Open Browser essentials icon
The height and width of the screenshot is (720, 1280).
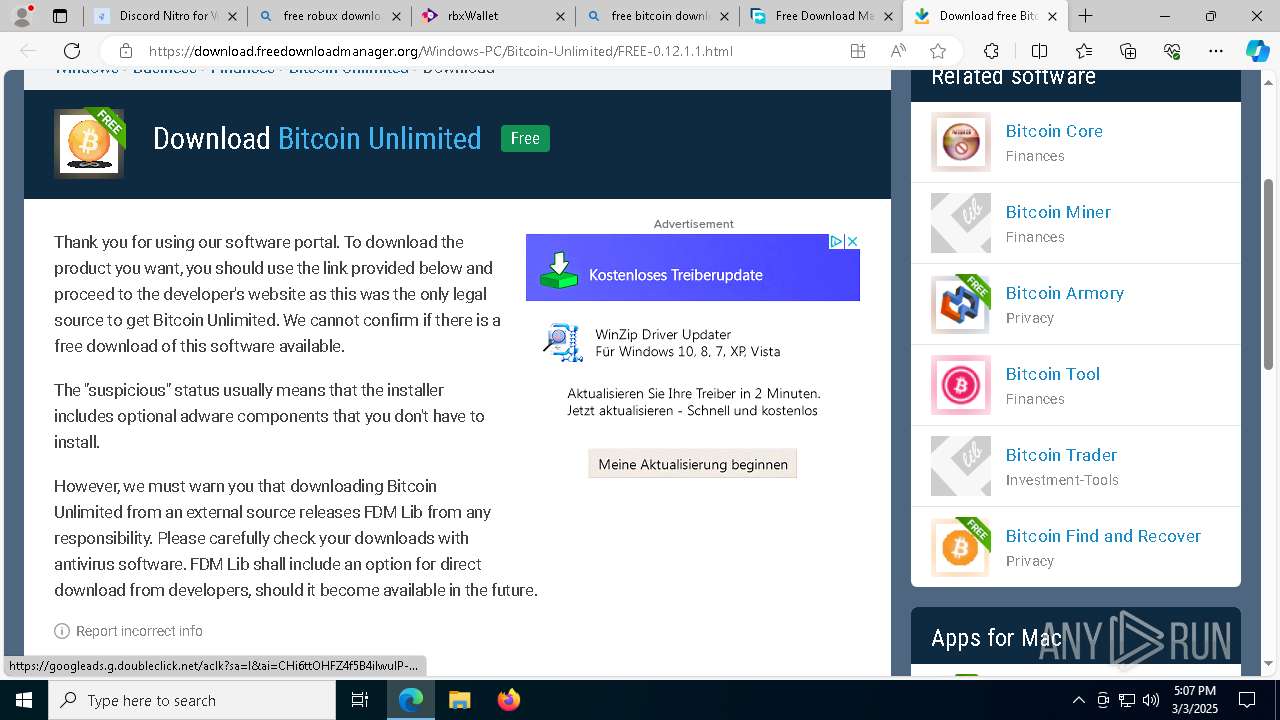click(x=1172, y=51)
